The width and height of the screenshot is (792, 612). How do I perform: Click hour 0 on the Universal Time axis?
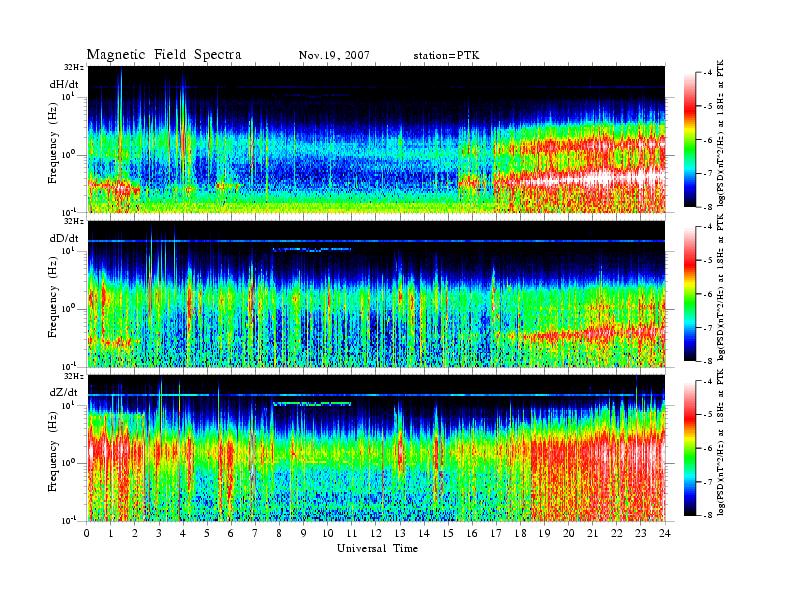pos(87,534)
